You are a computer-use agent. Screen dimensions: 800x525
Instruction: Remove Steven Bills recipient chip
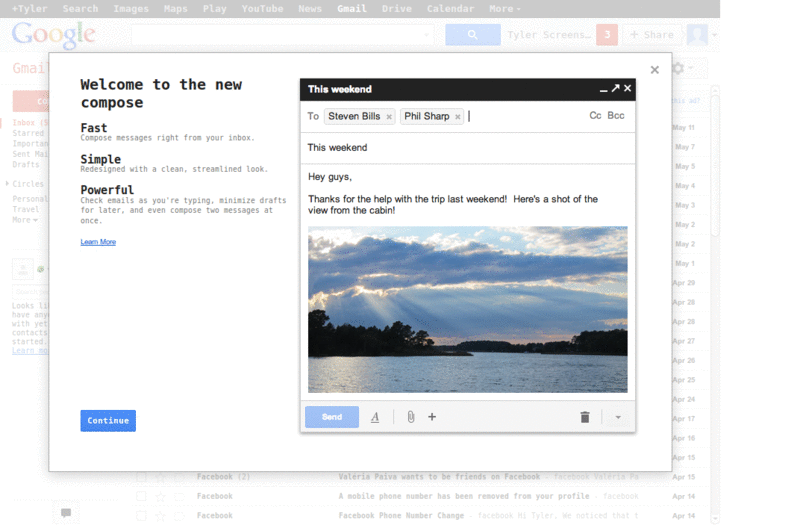click(x=389, y=117)
